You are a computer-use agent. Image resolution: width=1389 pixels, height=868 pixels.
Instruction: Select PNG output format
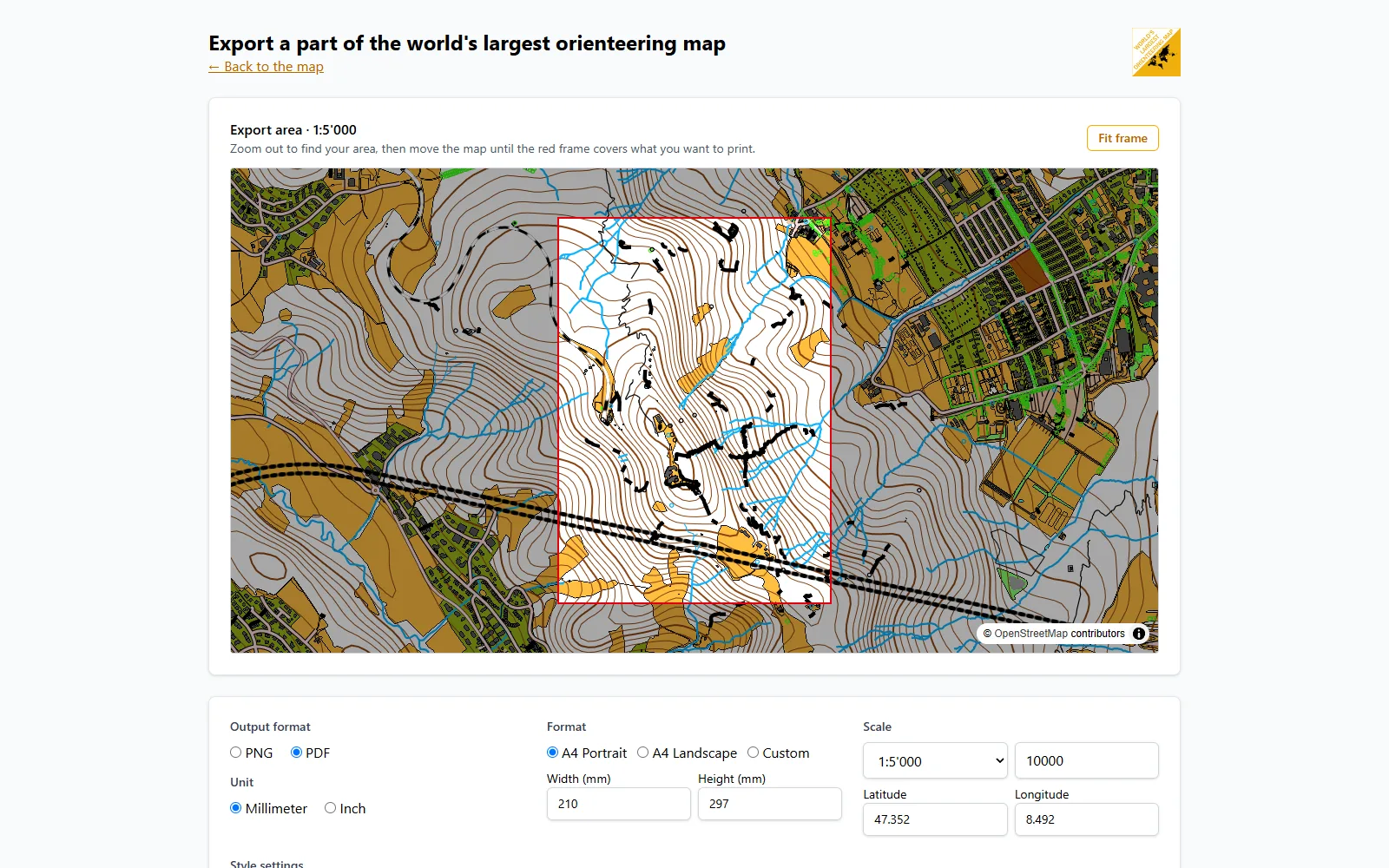[x=236, y=753]
